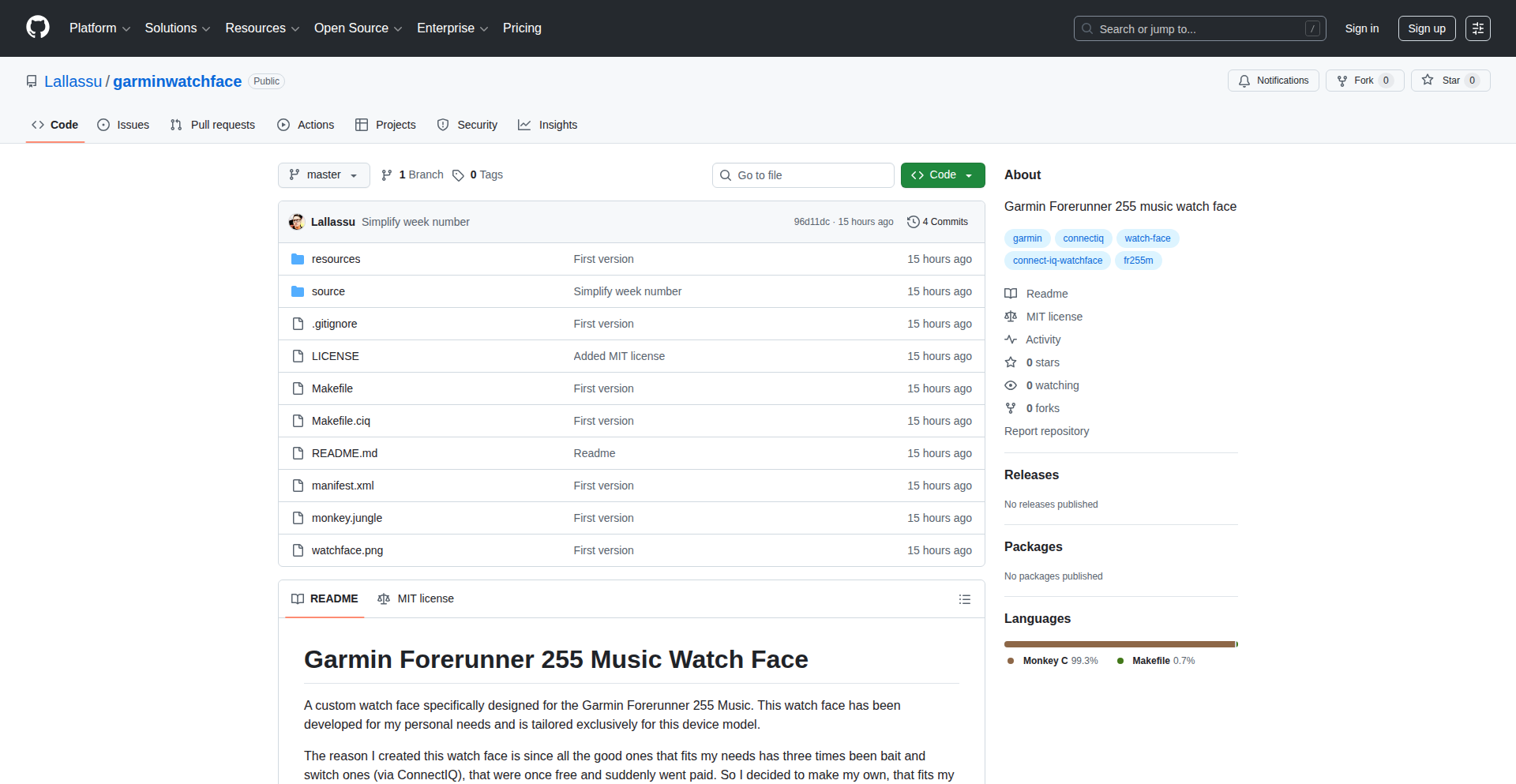This screenshot has height=784, width=1516.
Task: Open the Actions tab
Action: (x=306, y=125)
